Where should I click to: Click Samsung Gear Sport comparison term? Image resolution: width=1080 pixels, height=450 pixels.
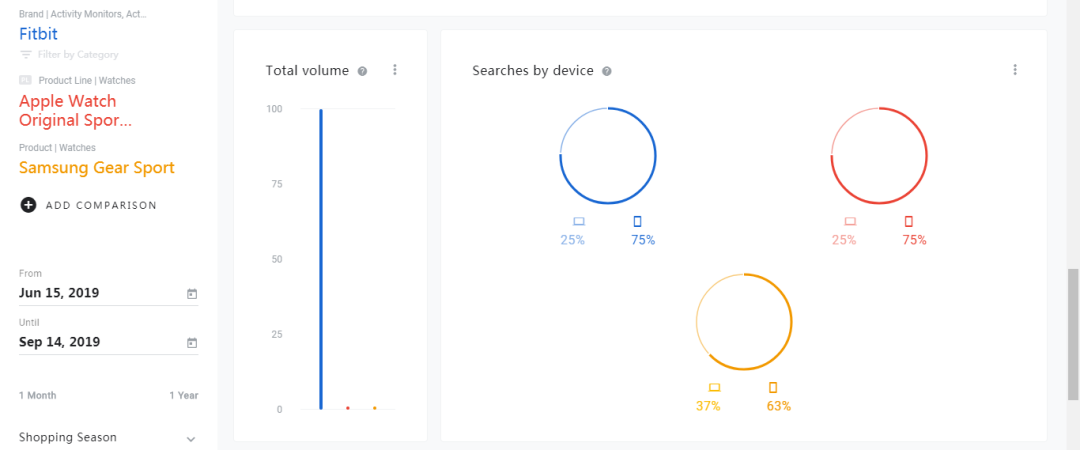pos(96,167)
